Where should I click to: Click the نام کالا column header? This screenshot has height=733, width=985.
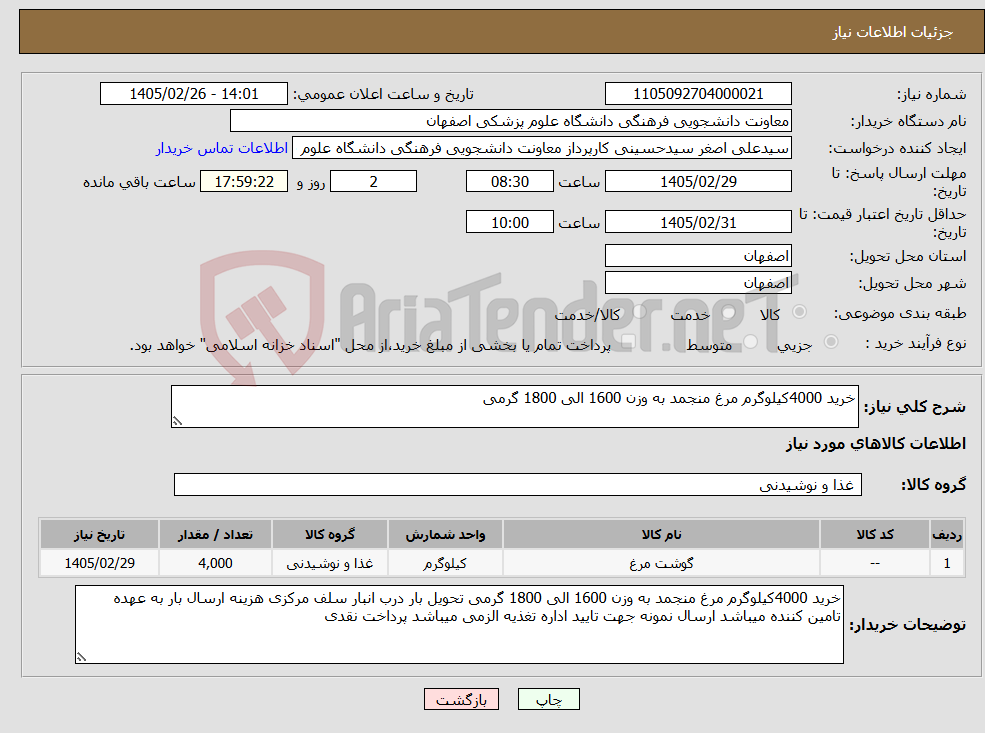(x=661, y=535)
